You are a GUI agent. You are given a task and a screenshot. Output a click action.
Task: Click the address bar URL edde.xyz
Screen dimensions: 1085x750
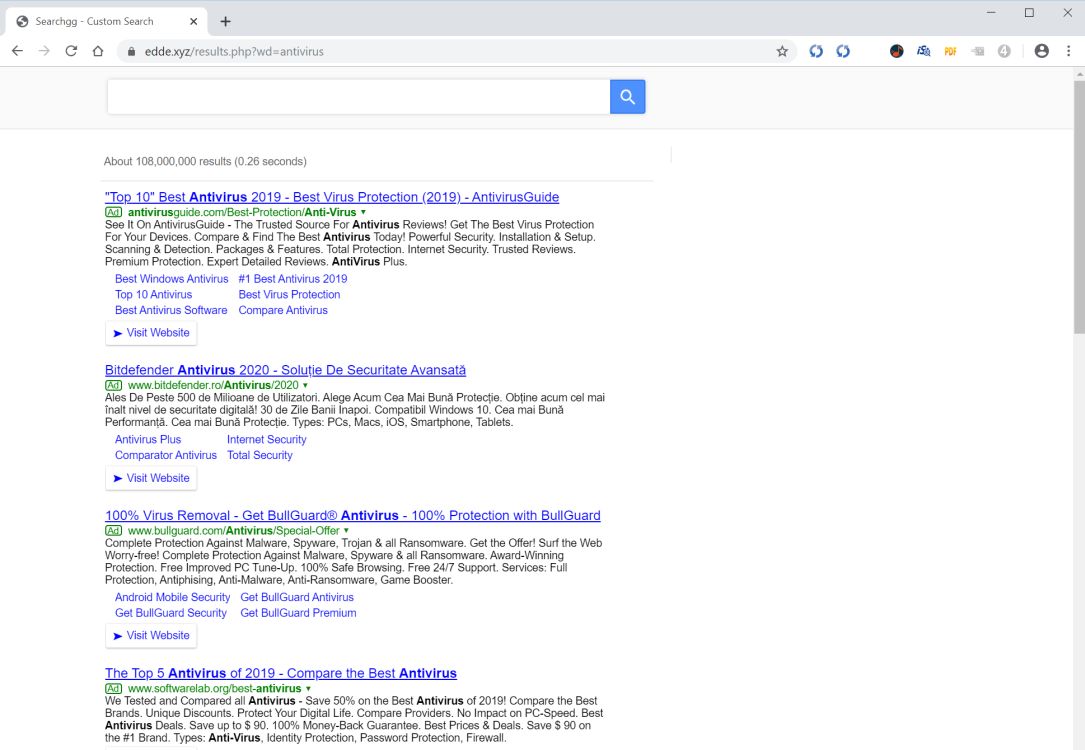tap(234, 51)
